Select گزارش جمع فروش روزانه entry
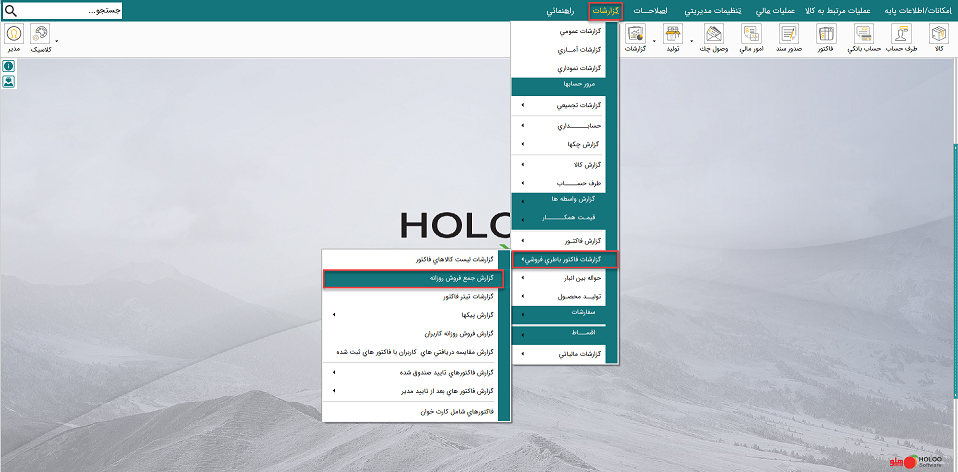The width and height of the screenshot is (958, 472). coord(413,278)
